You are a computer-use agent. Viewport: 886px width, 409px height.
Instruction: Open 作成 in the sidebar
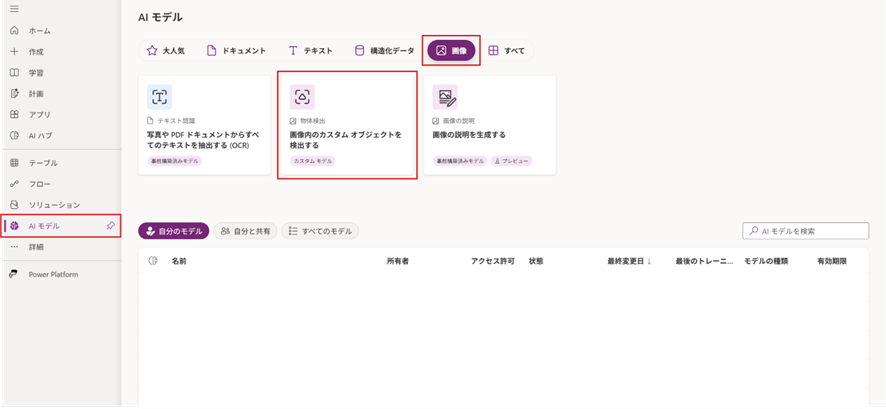36,52
